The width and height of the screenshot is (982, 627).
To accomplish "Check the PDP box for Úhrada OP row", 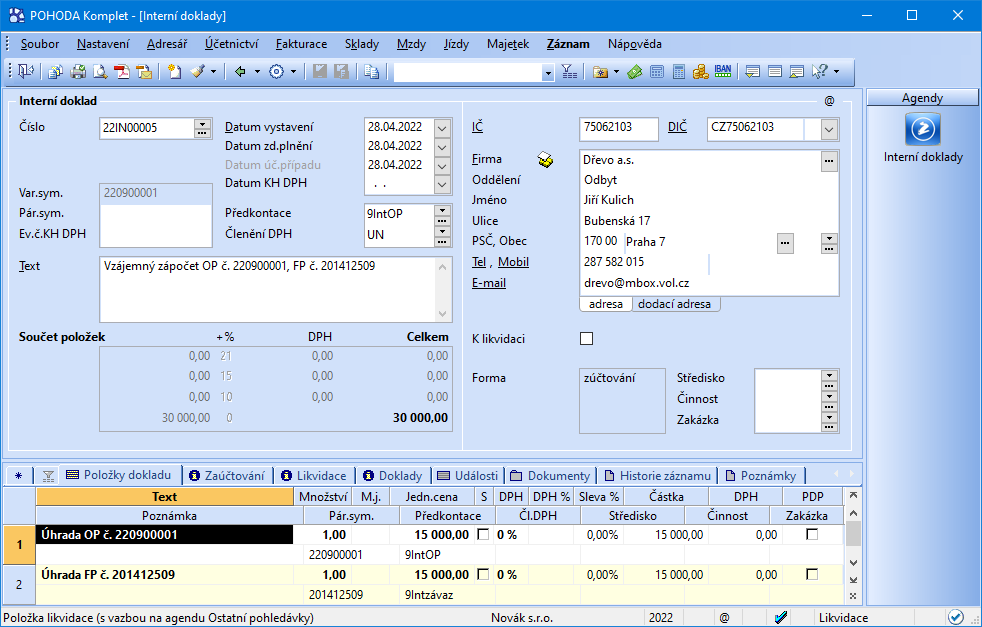I will click(812, 534).
